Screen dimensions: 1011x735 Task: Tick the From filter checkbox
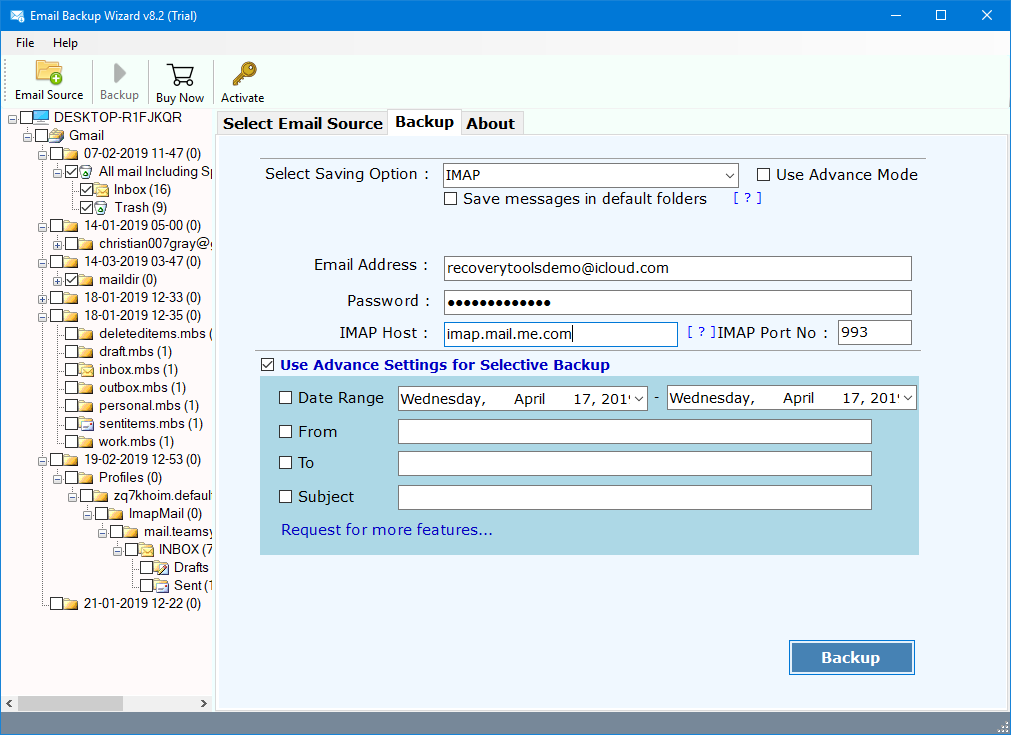click(286, 431)
